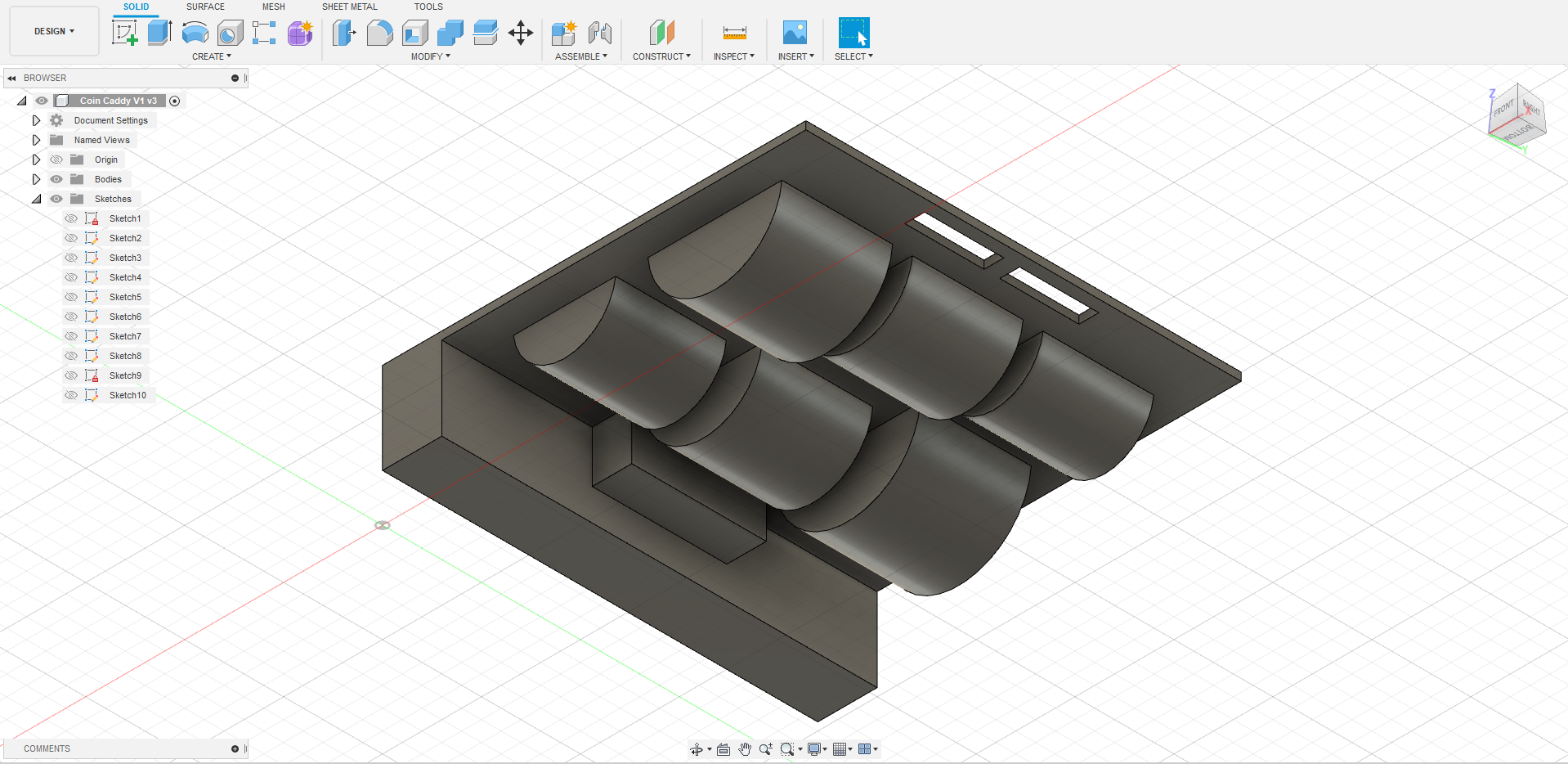
Task: Open the CREATE dropdown menu
Action: pyautogui.click(x=212, y=56)
